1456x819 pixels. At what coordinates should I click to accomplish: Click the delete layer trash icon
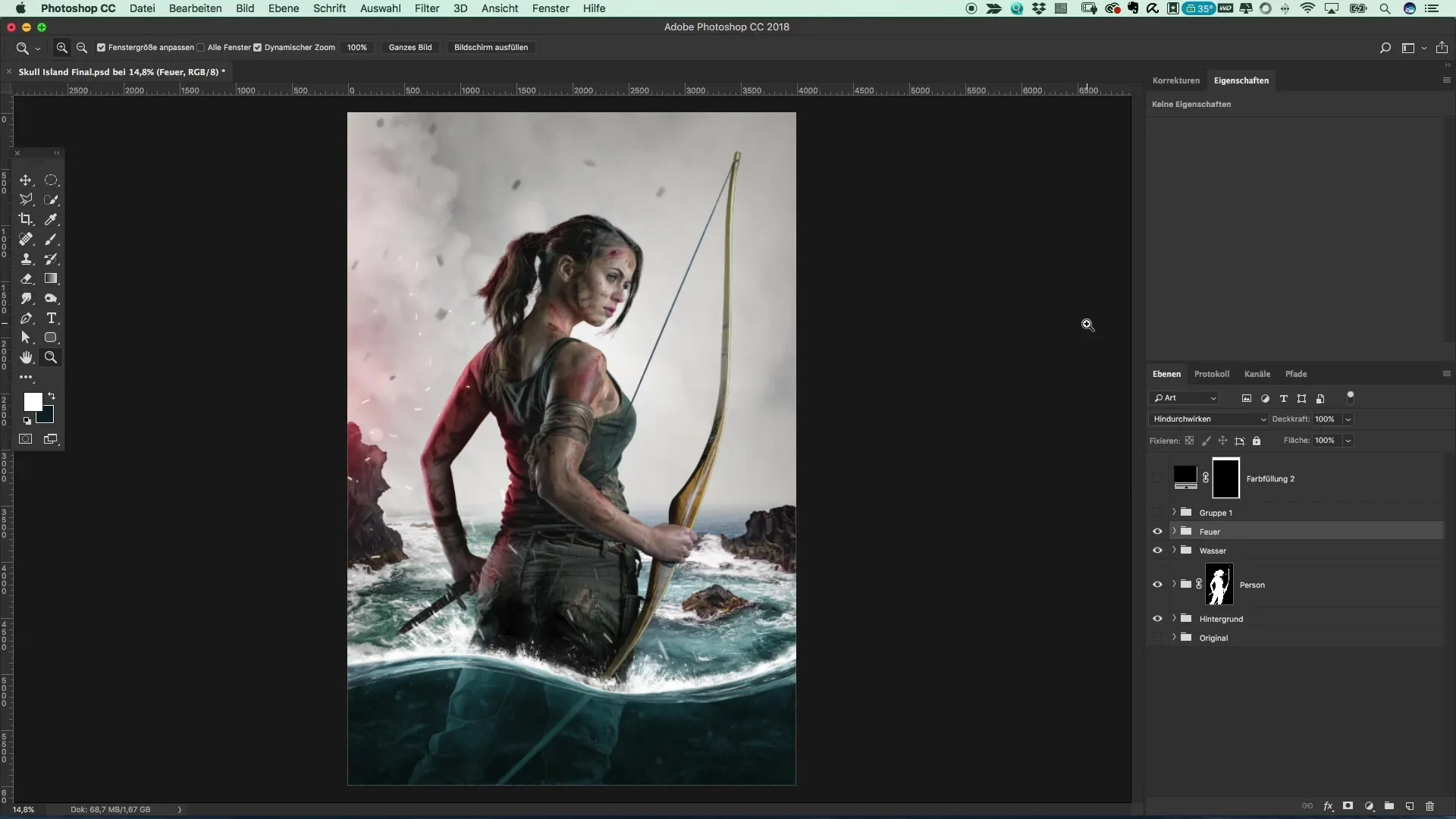click(x=1429, y=806)
